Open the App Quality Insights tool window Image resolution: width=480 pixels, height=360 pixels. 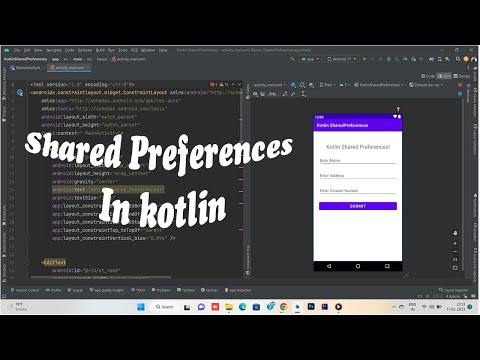(106, 290)
